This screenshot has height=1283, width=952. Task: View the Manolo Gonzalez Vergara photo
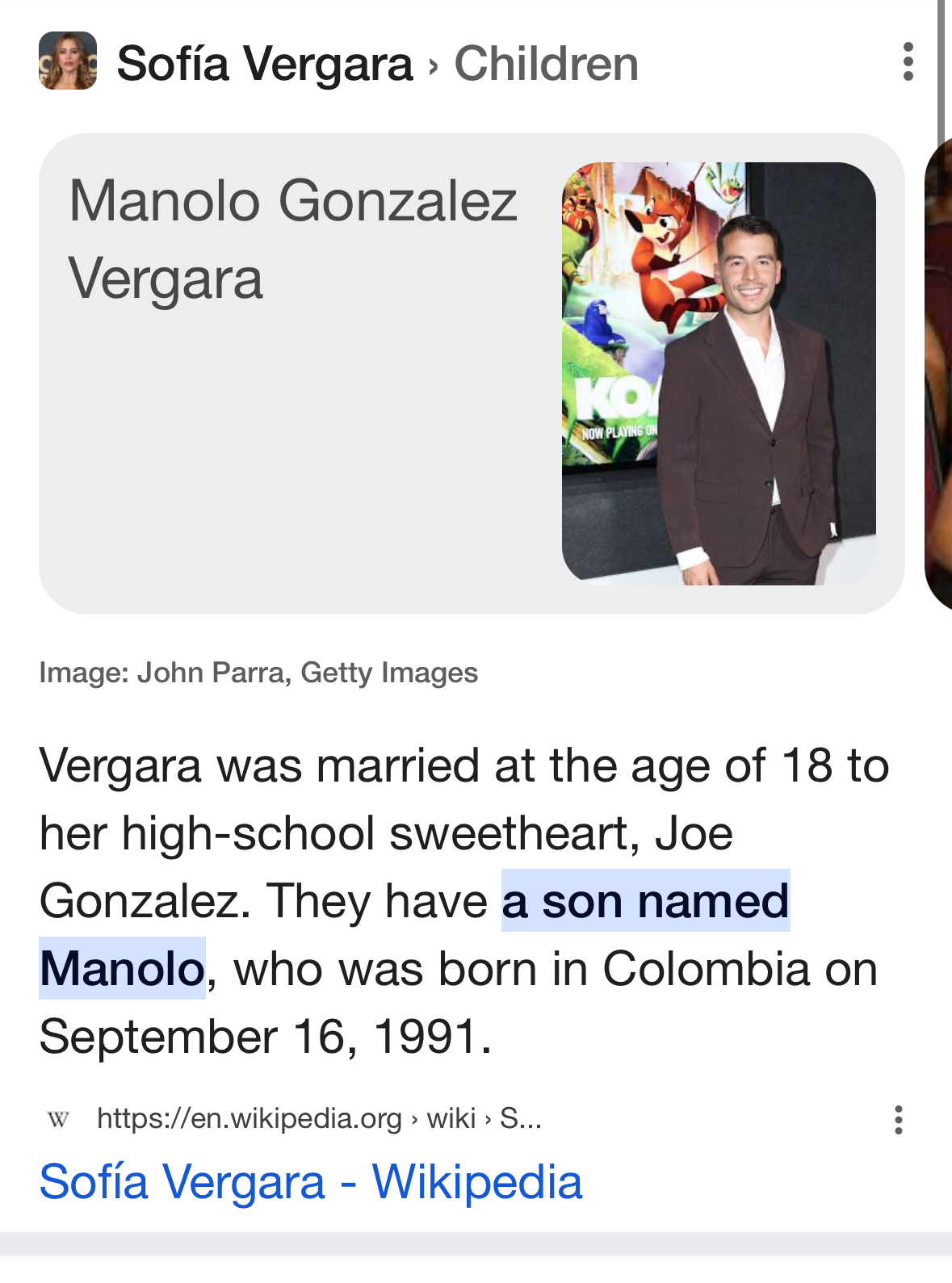tap(719, 373)
